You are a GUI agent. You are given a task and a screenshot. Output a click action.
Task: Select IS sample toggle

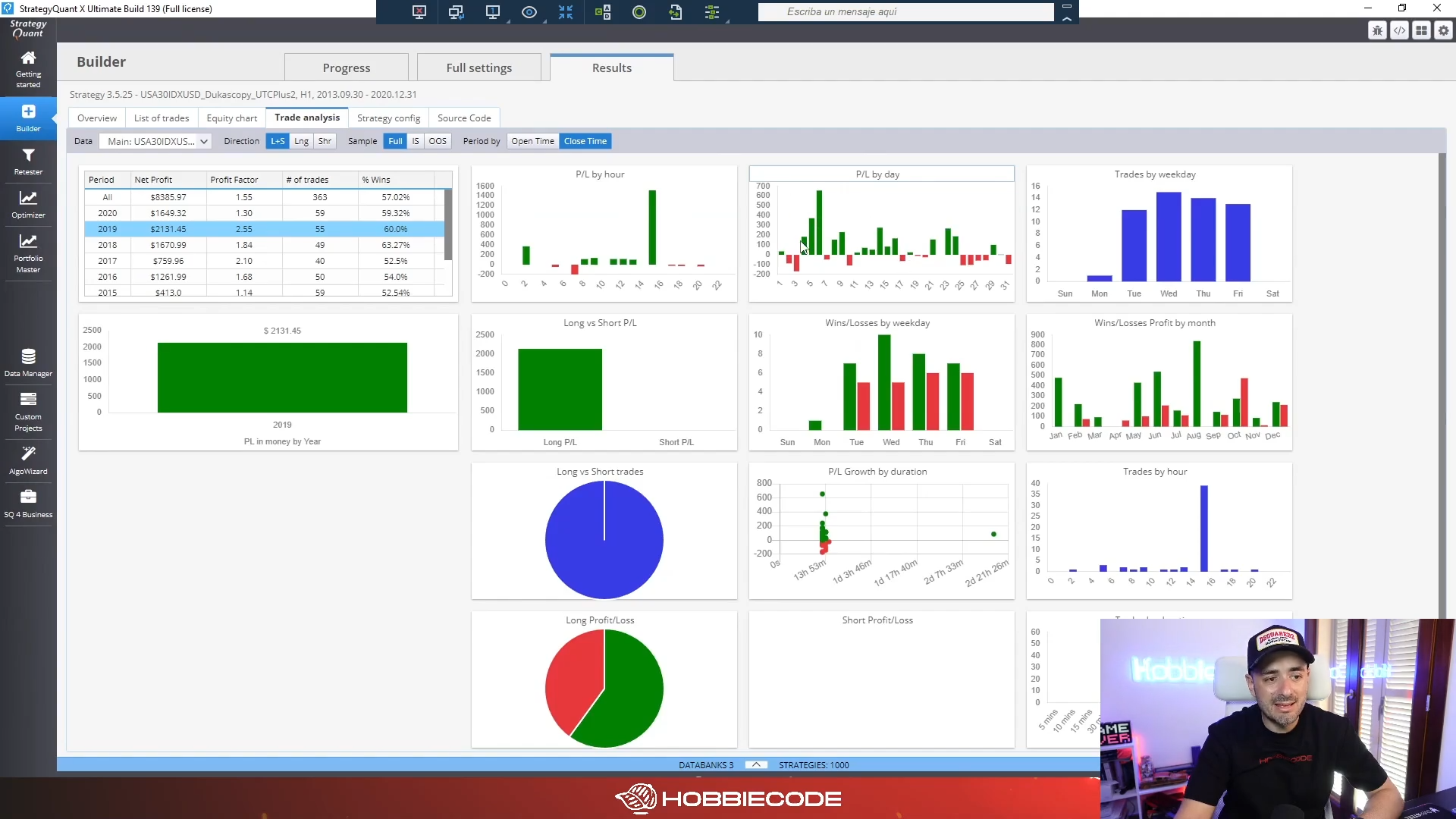(416, 141)
